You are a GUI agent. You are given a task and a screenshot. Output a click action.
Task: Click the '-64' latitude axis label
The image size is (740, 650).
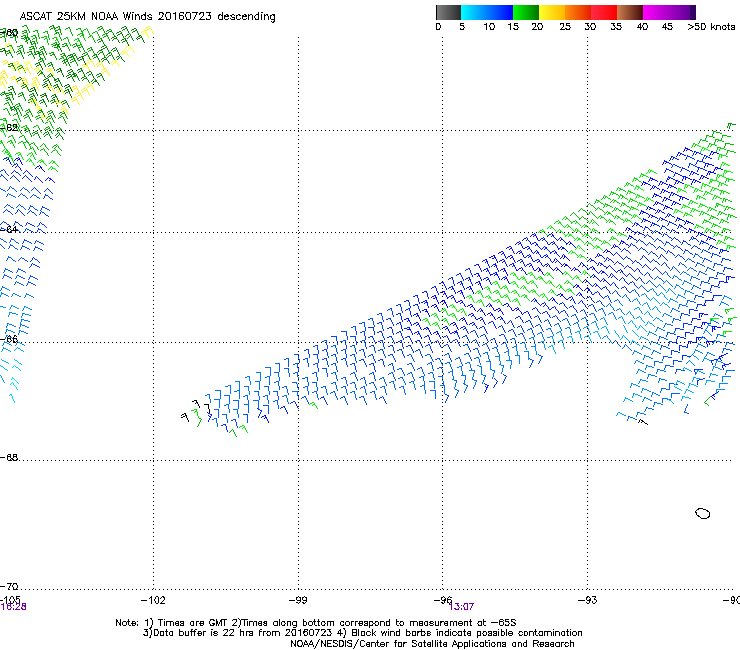click(x=9, y=229)
